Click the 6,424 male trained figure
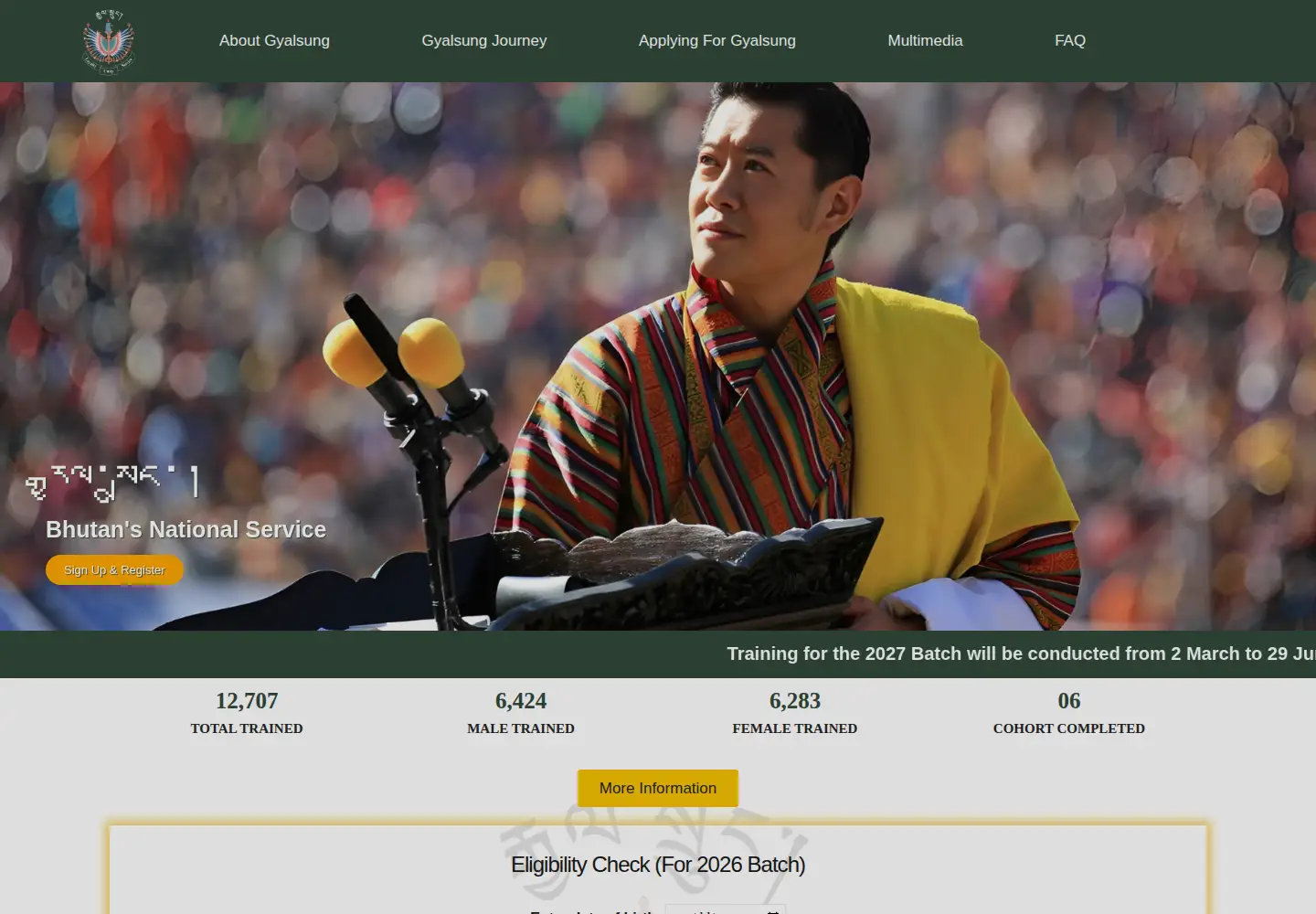 (521, 701)
